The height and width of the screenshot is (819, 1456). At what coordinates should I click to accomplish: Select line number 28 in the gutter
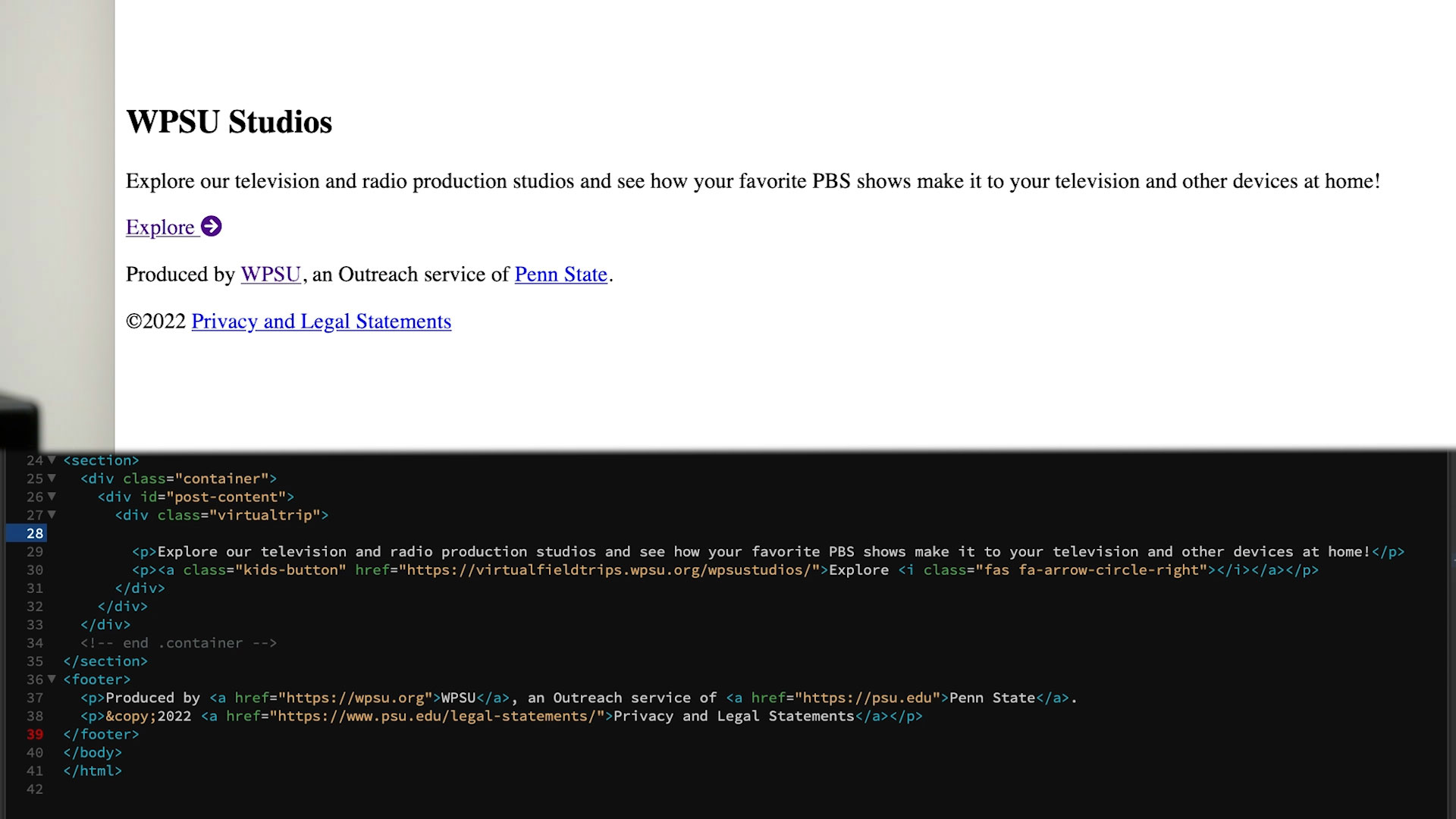(x=35, y=533)
